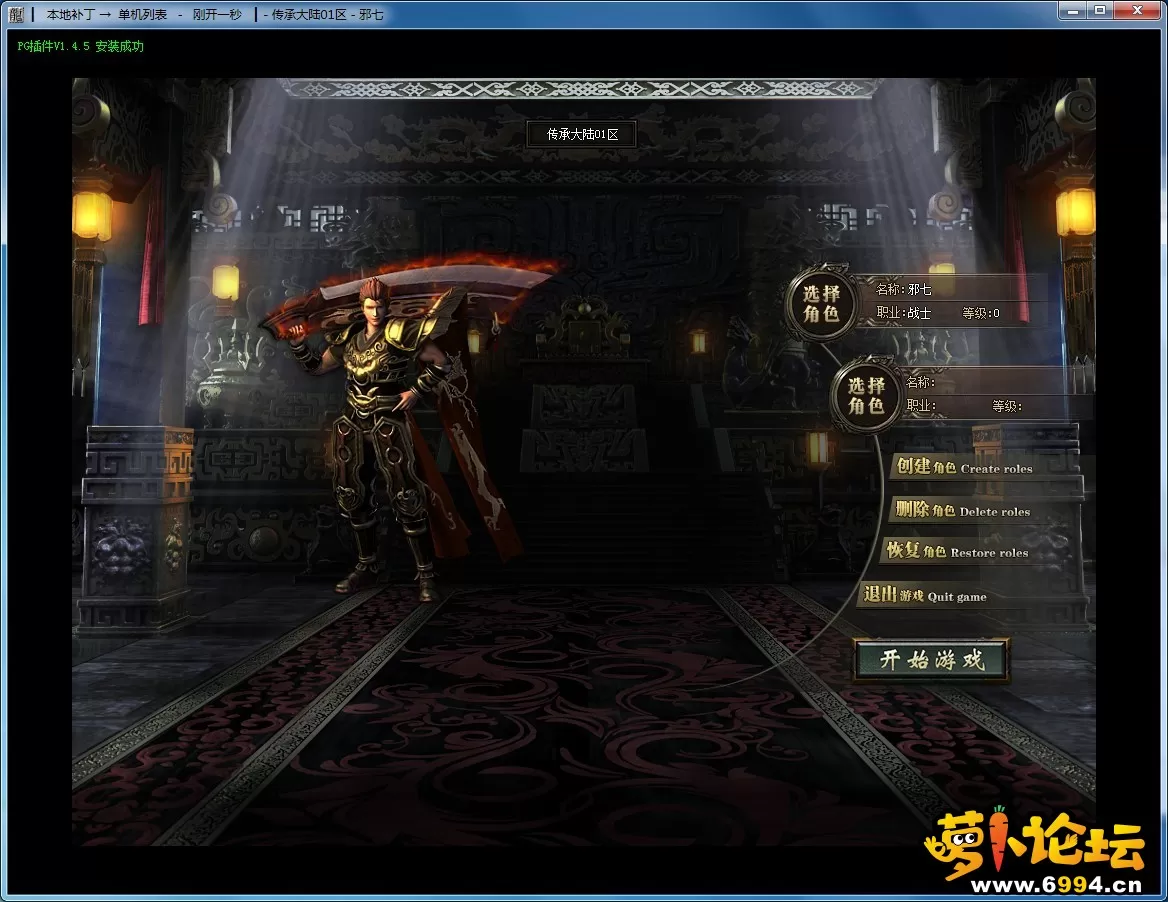The height and width of the screenshot is (902, 1168).
Task: Click 退出游戏 Quit game
Action: click(x=924, y=595)
